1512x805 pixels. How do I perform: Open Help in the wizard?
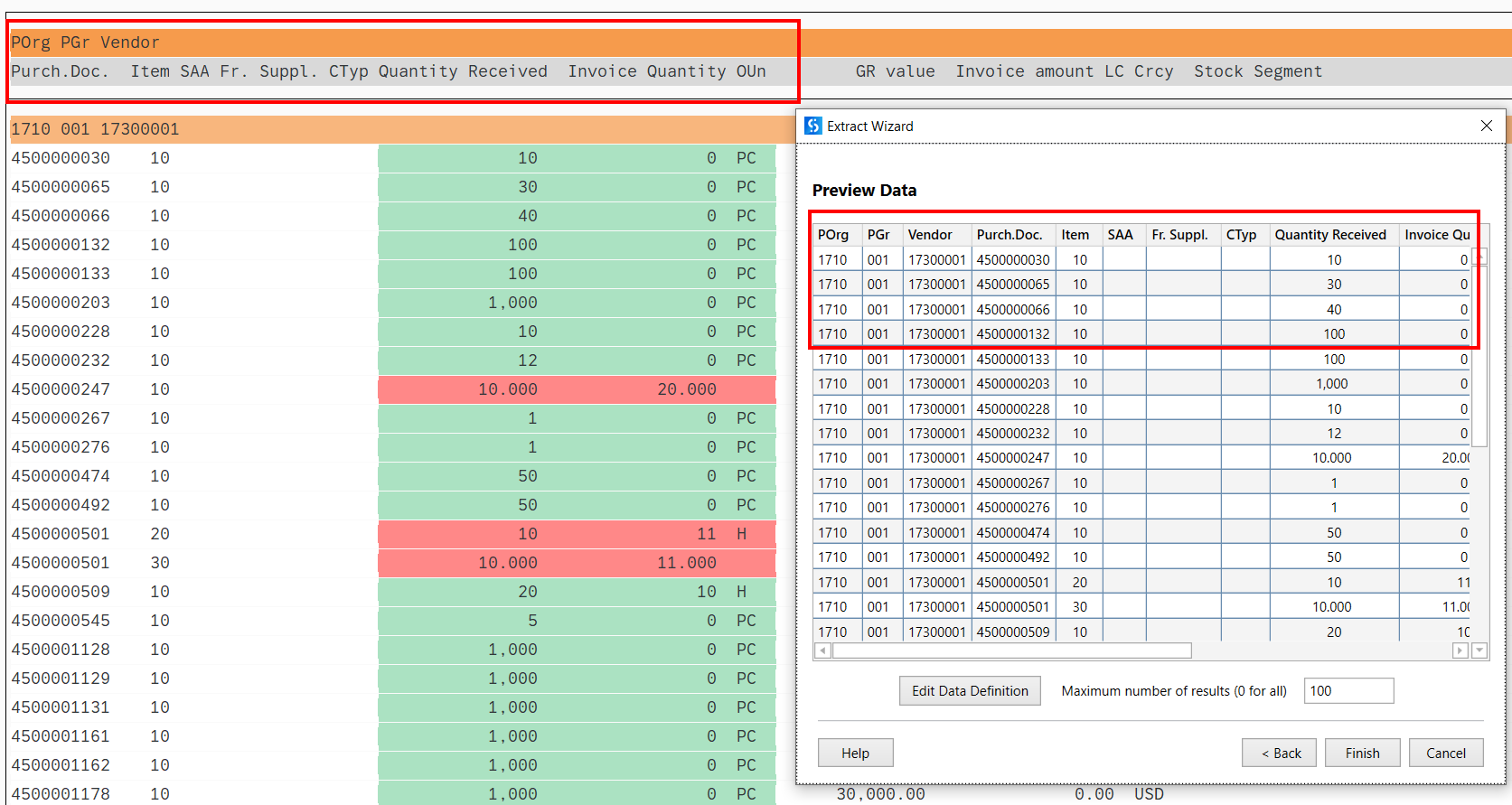855,753
